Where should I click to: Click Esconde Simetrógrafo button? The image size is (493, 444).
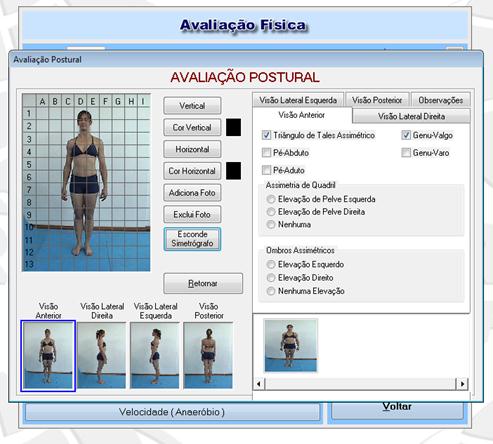point(192,239)
